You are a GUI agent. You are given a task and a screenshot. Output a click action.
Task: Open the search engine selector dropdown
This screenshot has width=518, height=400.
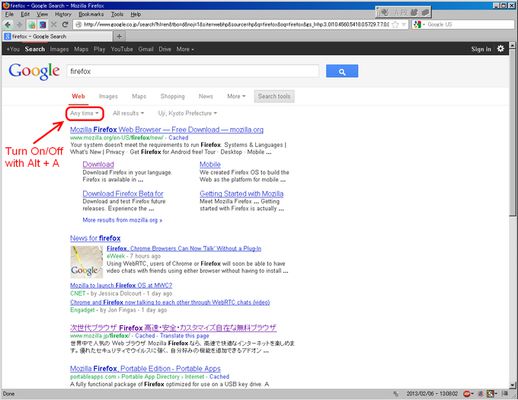coord(419,25)
